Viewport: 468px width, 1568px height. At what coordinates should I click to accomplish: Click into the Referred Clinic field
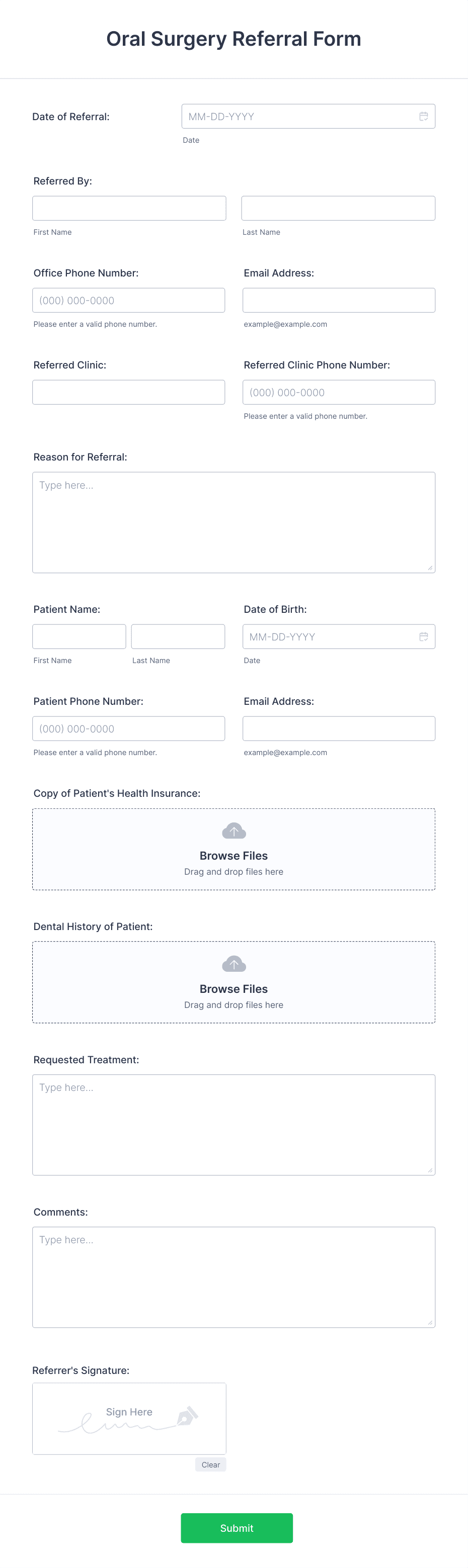[x=129, y=392]
